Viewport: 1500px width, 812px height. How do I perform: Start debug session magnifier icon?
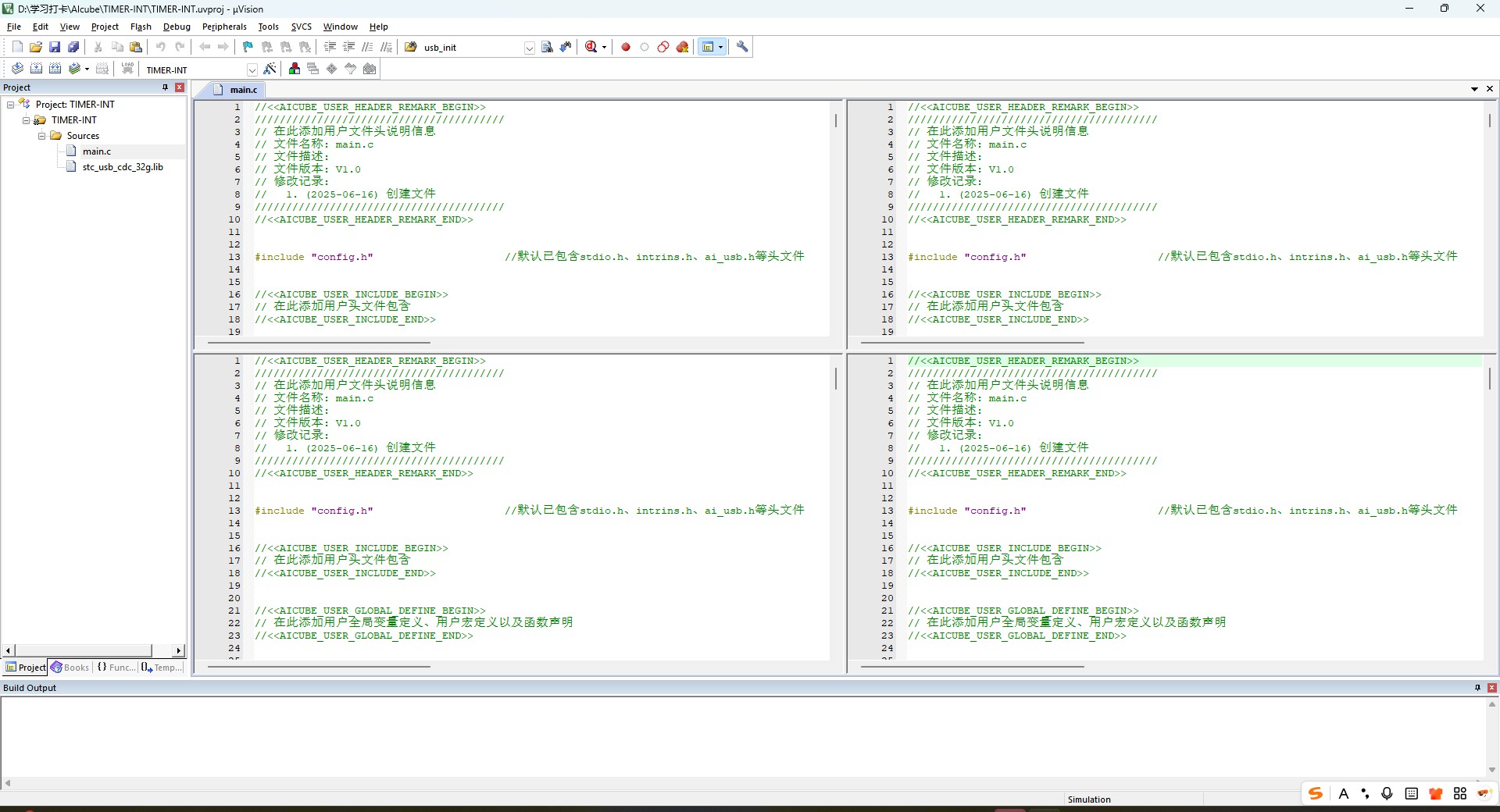pyautogui.click(x=591, y=47)
